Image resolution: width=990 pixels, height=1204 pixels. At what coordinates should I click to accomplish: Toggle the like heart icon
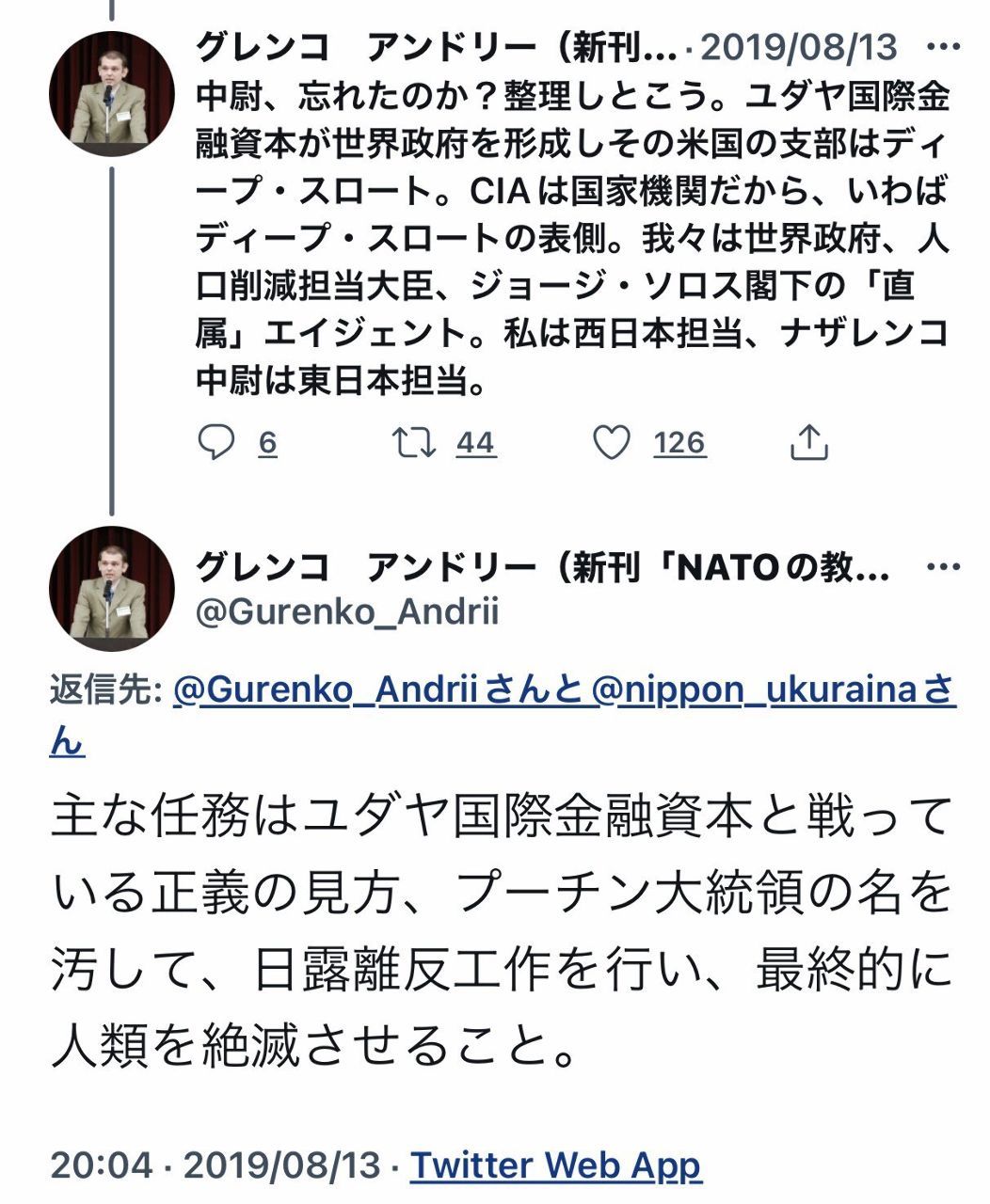(x=612, y=442)
